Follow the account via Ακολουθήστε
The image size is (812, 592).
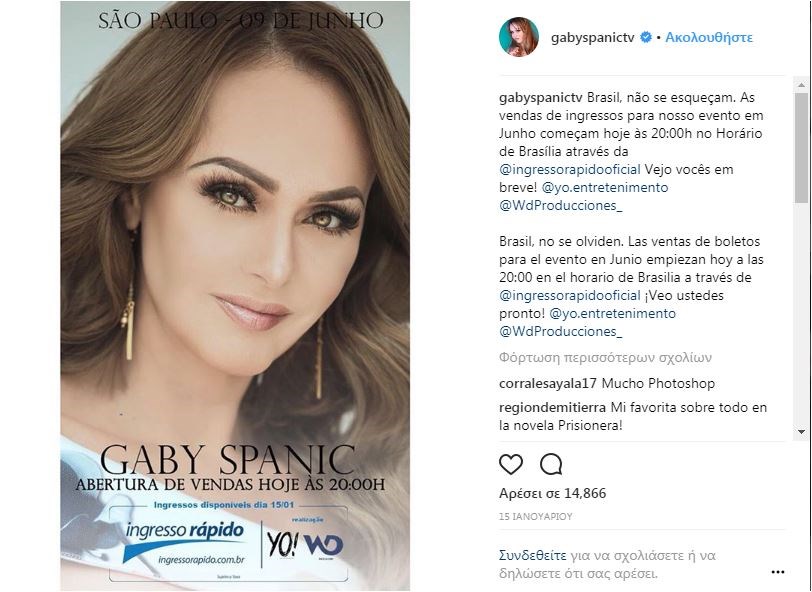pyautogui.click(x=709, y=37)
